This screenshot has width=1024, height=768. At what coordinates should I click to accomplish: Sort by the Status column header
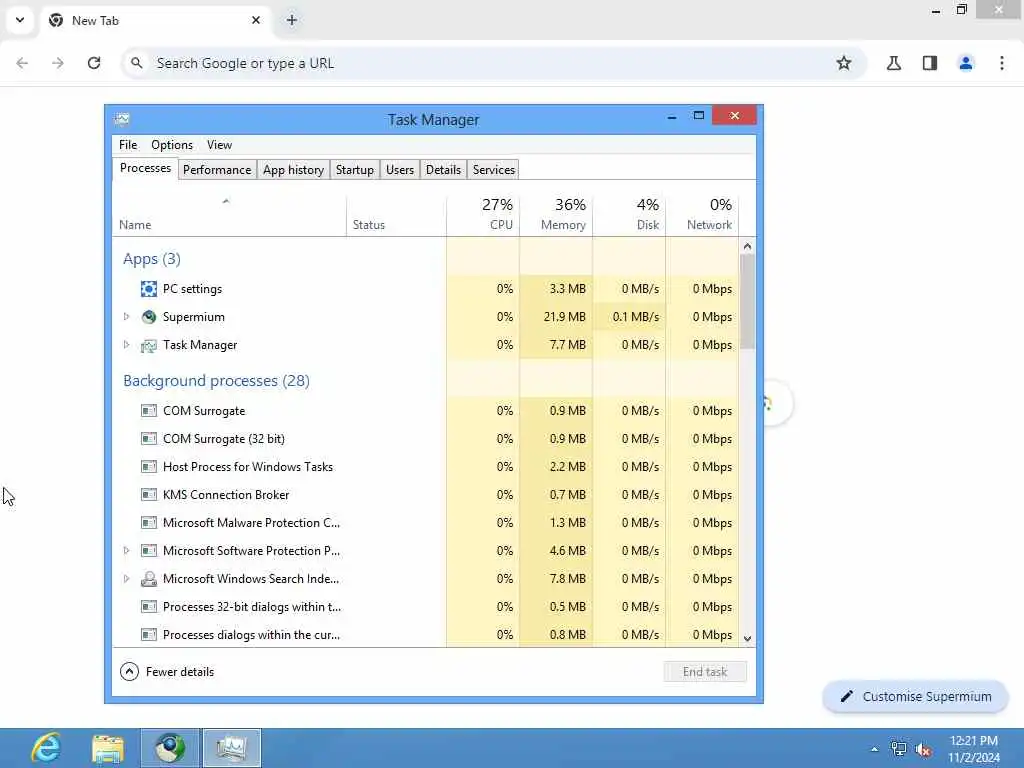pyautogui.click(x=396, y=216)
